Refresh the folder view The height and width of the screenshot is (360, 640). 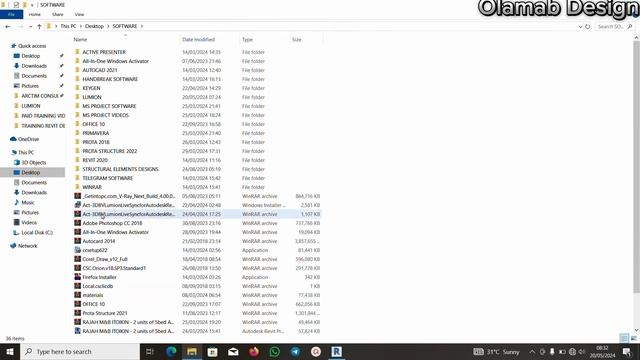(x=588, y=27)
